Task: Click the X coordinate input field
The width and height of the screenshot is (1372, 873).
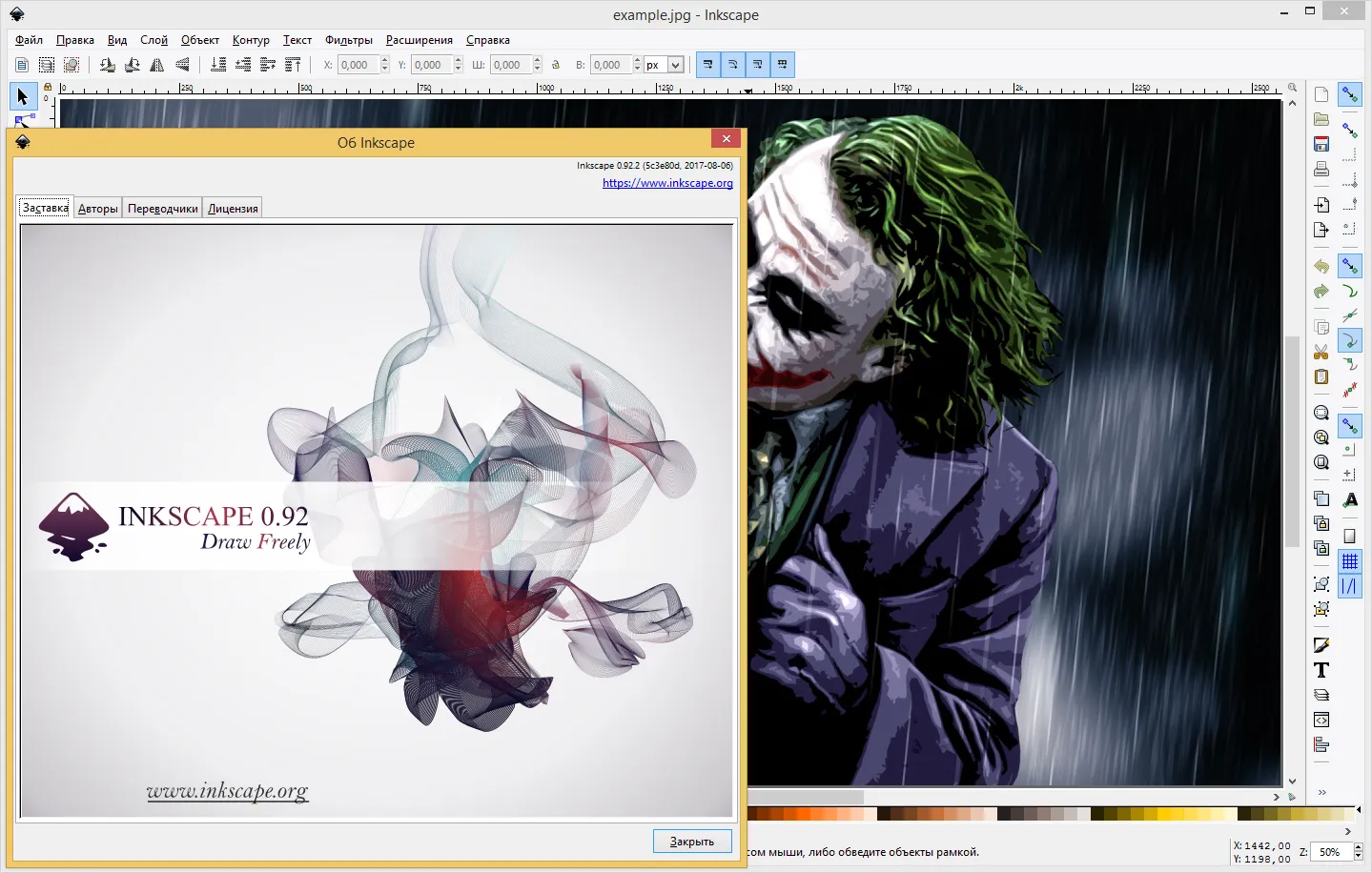Action: [x=358, y=65]
